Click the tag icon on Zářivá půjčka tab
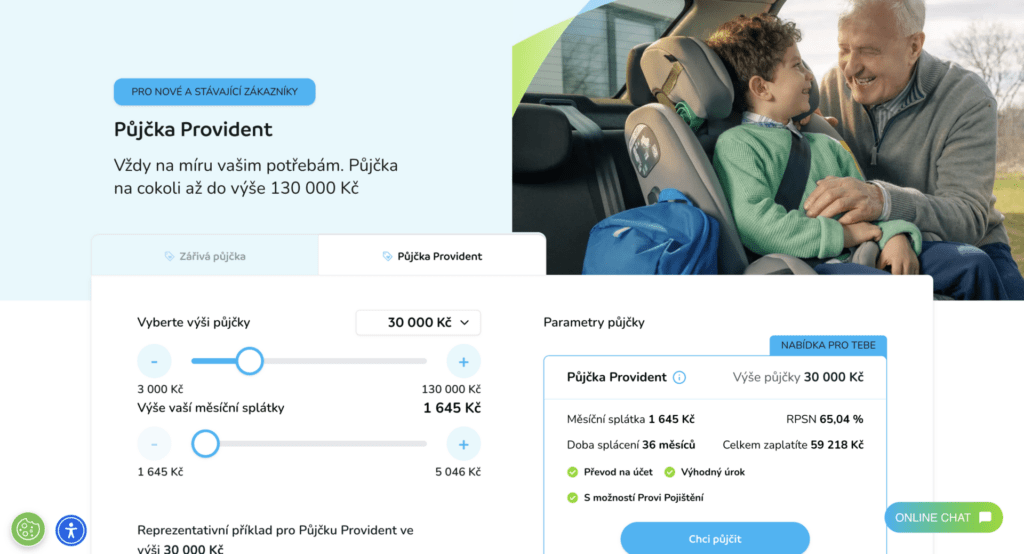1024x554 pixels. [169, 256]
